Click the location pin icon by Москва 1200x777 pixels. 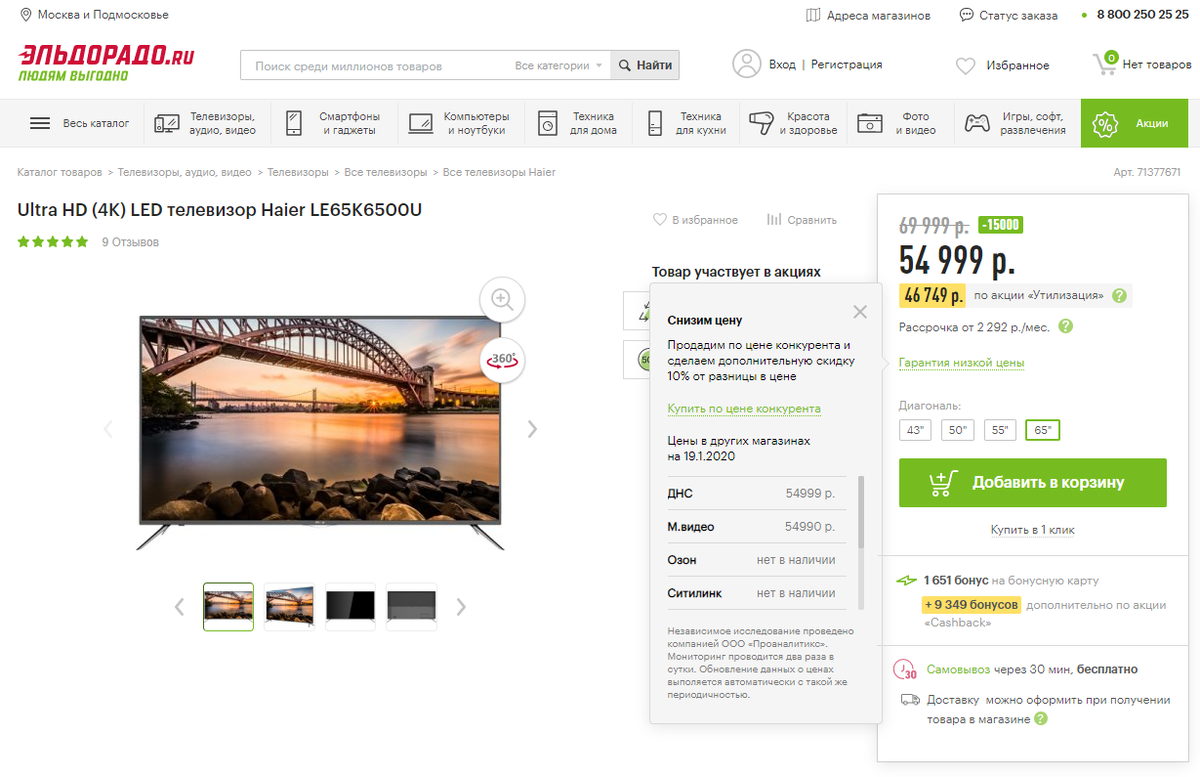[25, 15]
